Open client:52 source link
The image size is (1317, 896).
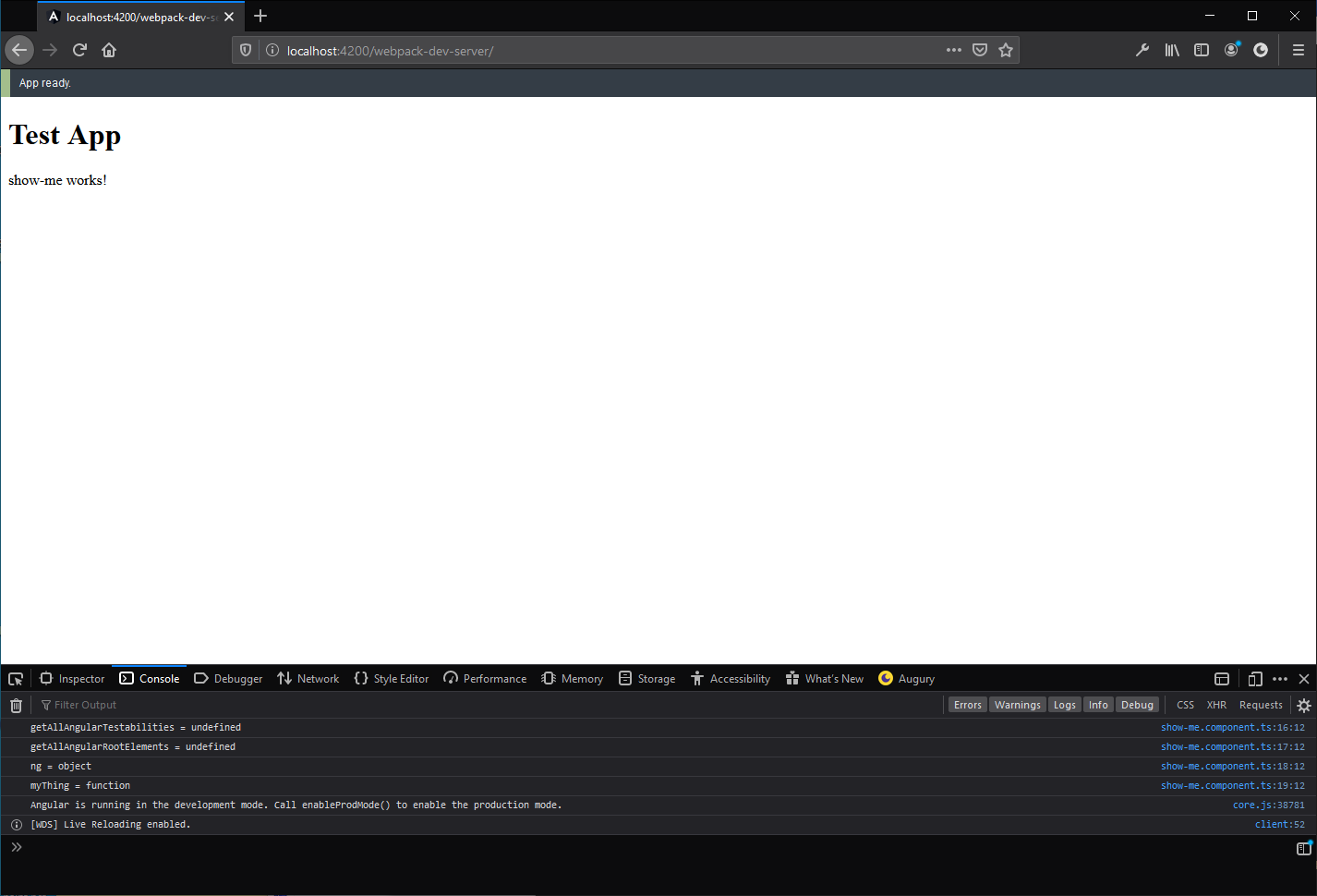(x=1279, y=825)
